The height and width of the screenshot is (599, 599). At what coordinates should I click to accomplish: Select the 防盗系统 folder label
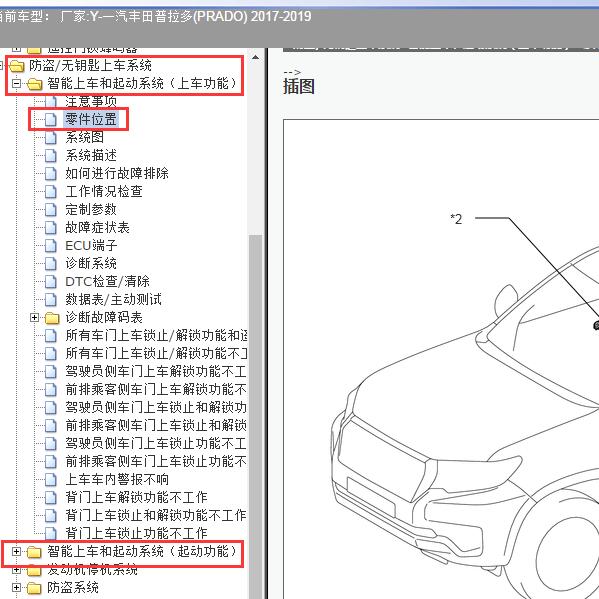73,587
